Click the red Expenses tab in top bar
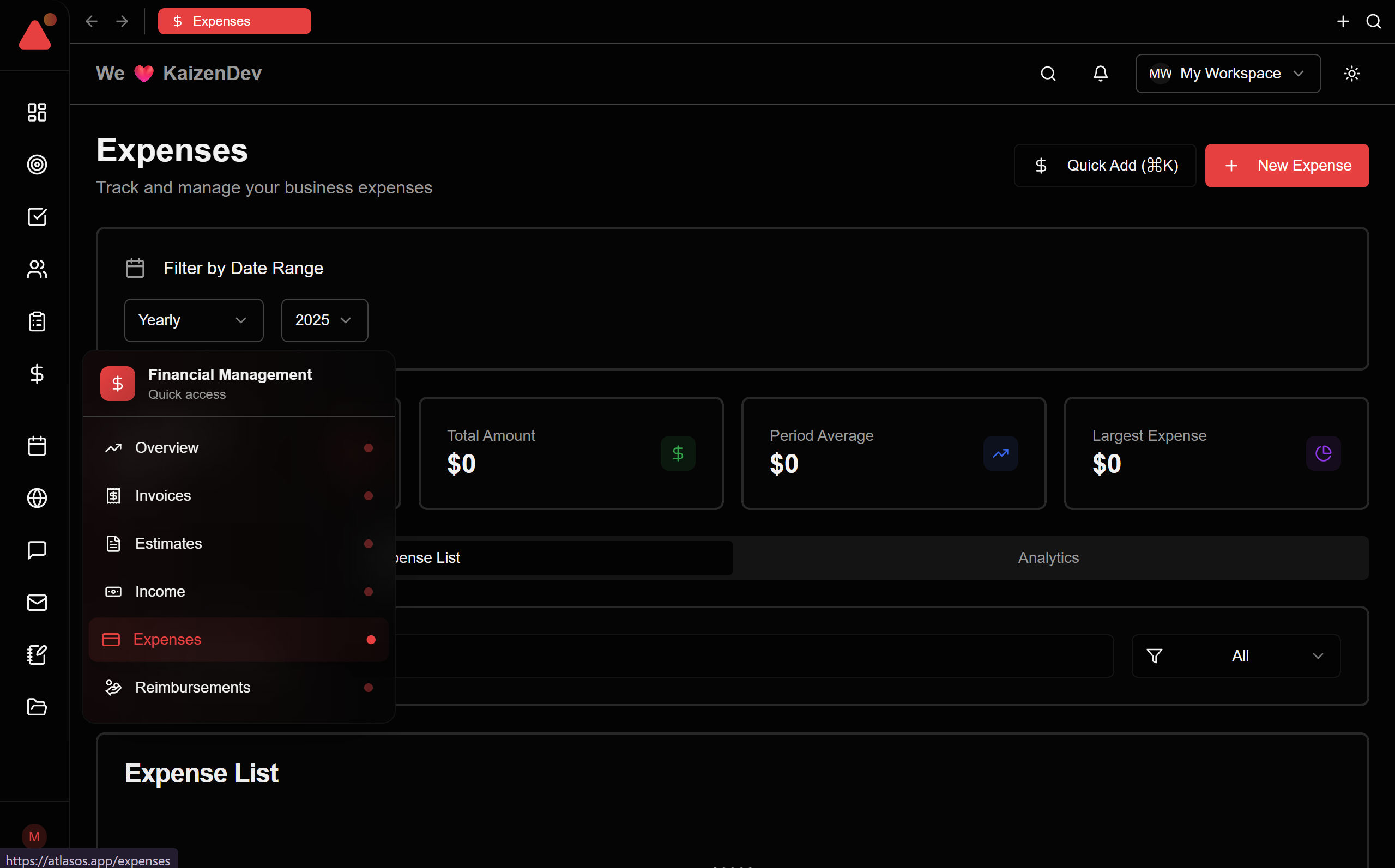The image size is (1395, 868). click(234, 21)
